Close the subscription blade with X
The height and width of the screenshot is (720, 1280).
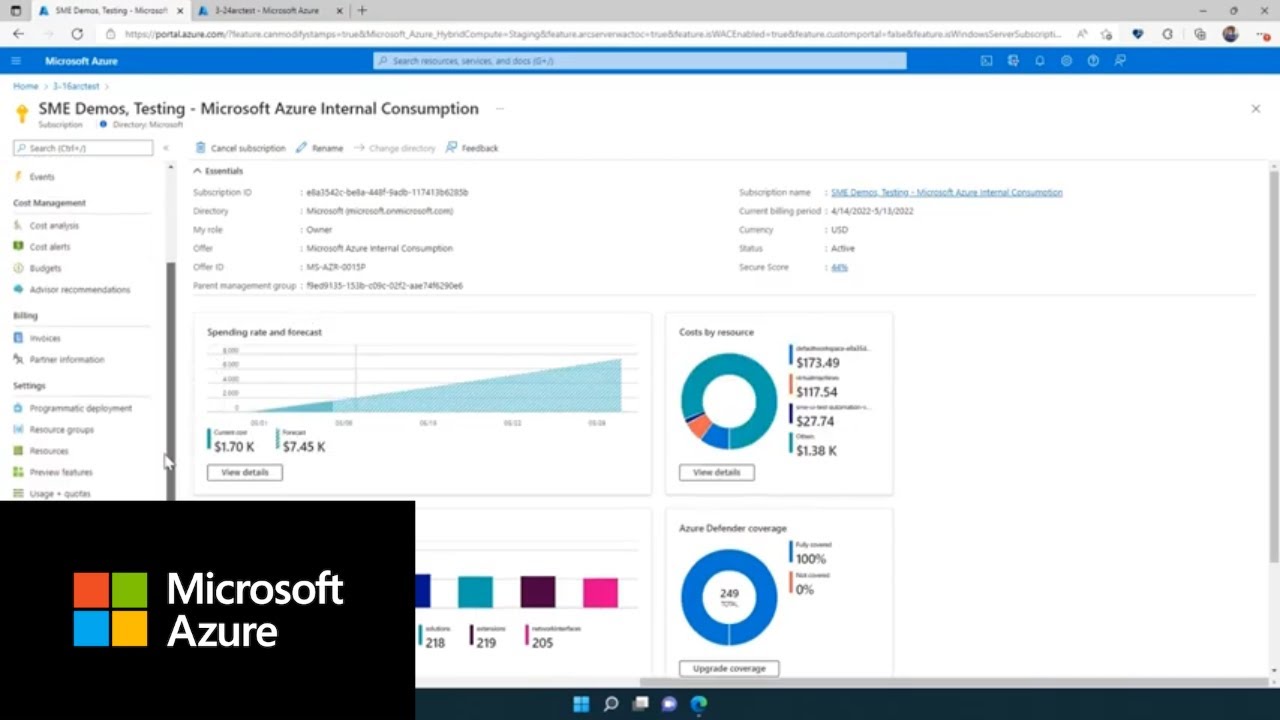1256,108
